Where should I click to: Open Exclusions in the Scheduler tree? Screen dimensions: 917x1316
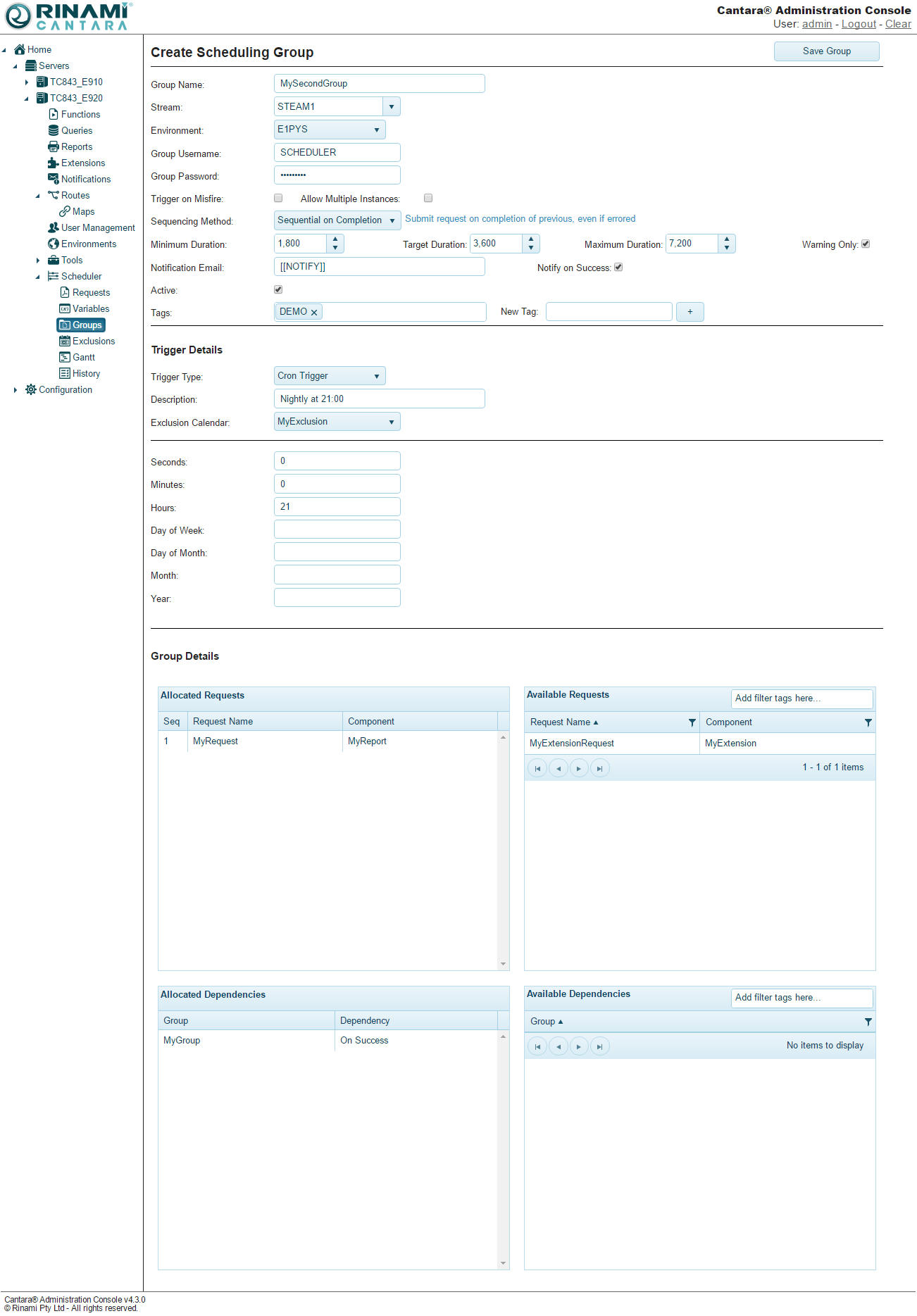pos(93,341)
